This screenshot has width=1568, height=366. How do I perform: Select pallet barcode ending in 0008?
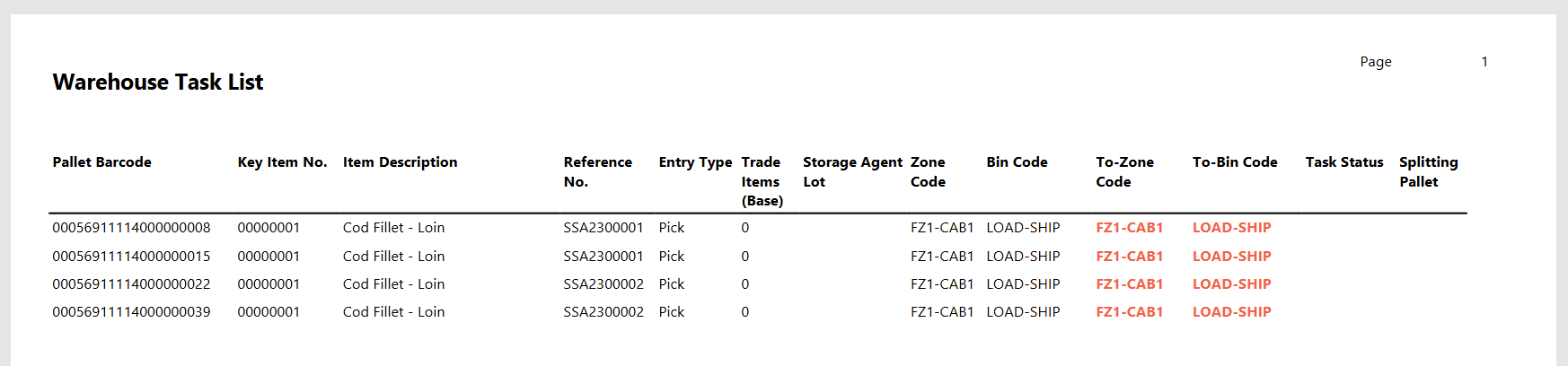pos(131,228)
